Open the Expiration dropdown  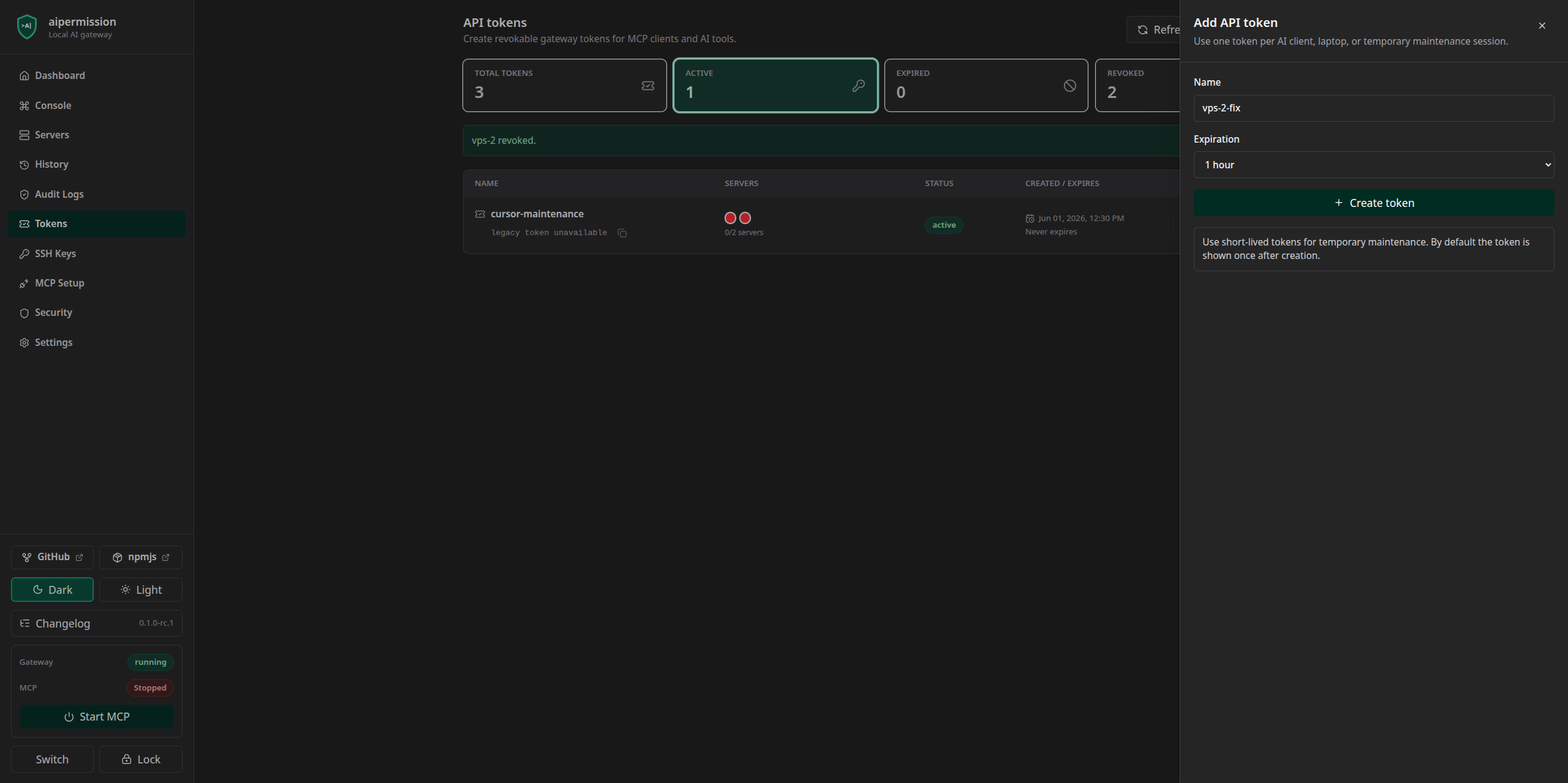(x=1374, y=165)
